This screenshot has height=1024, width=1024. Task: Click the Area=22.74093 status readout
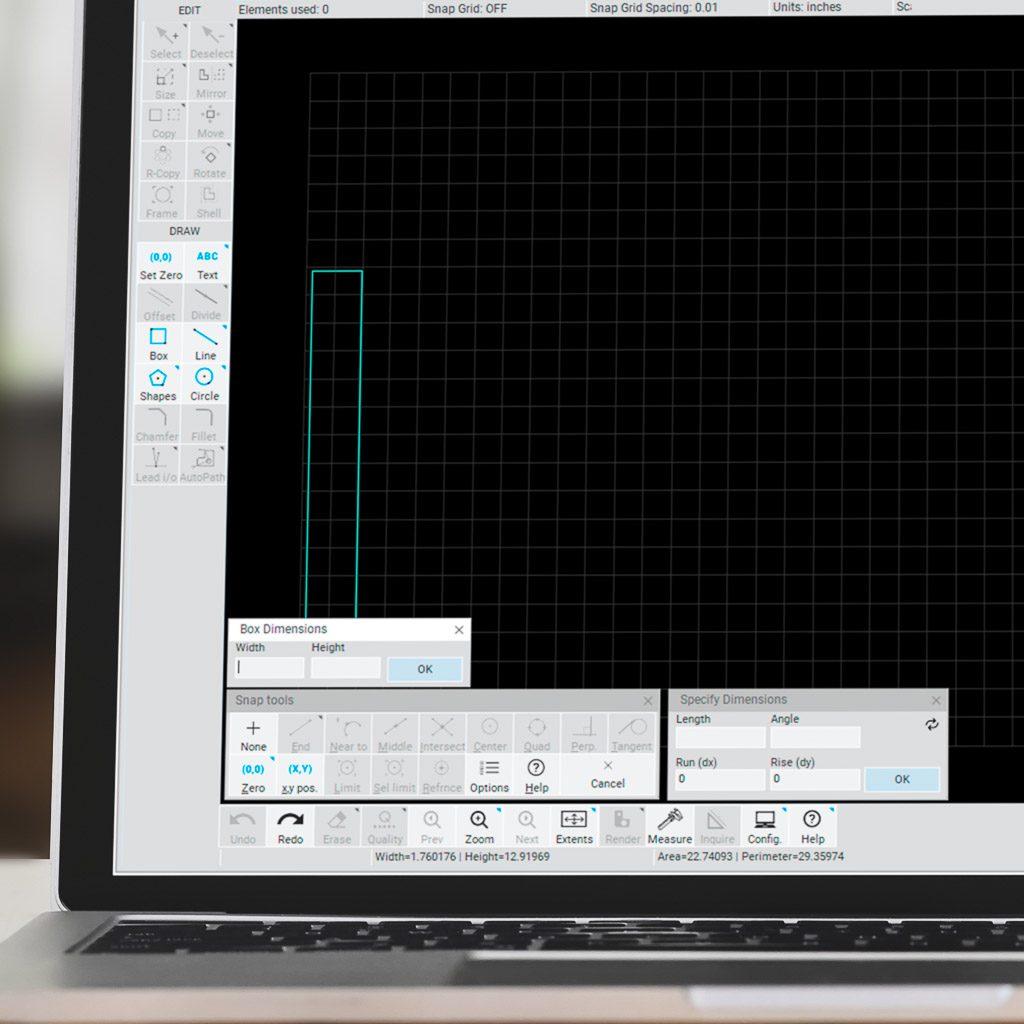click(x=695, y=856)
